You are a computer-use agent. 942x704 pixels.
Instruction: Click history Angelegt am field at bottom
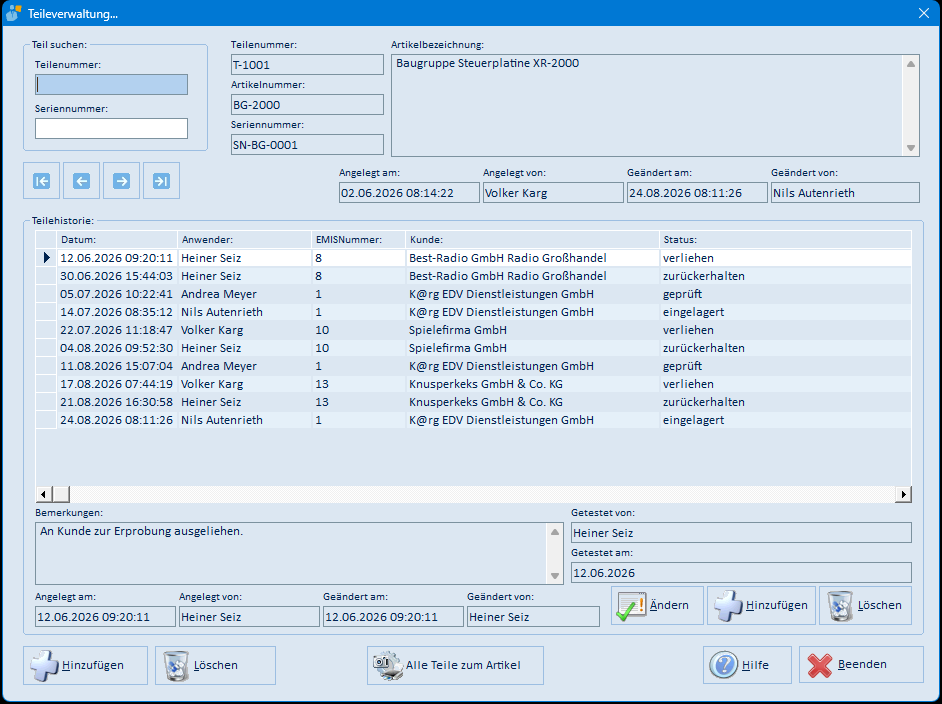(105, 617)
